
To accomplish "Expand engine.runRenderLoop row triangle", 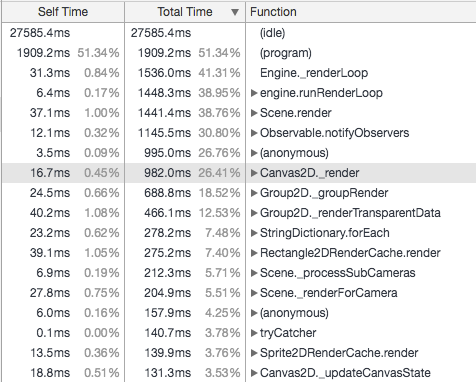I will [254, 93].
